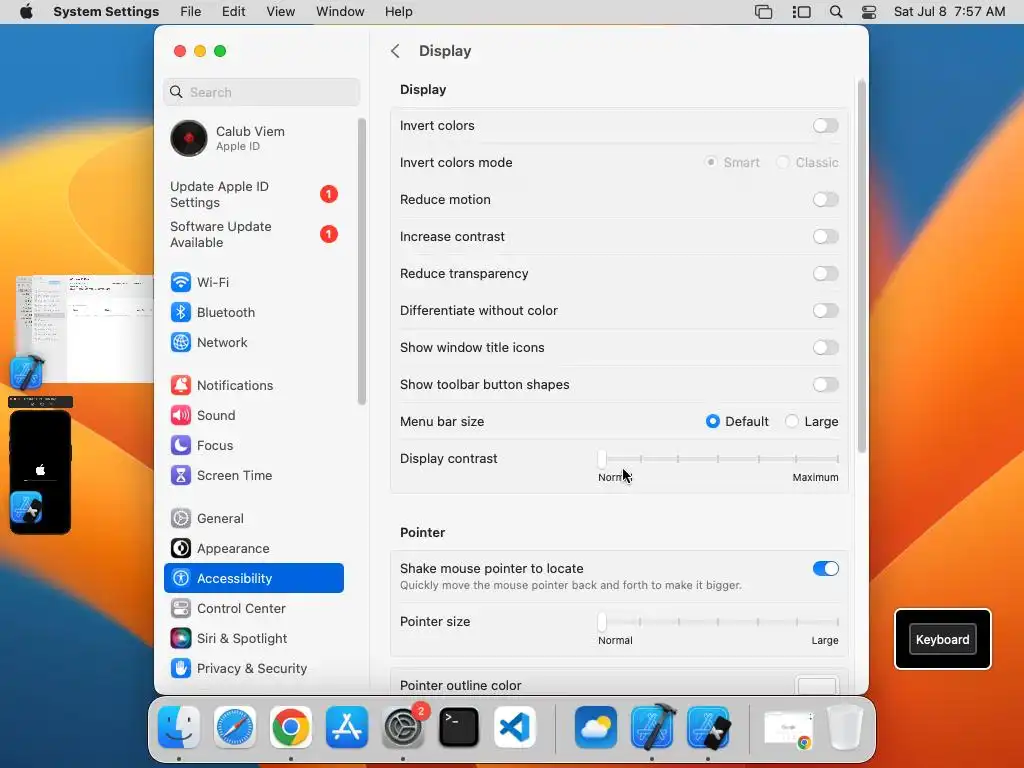
Task: Select the Screen Time hourglass icon
Action: click(180, 475)
